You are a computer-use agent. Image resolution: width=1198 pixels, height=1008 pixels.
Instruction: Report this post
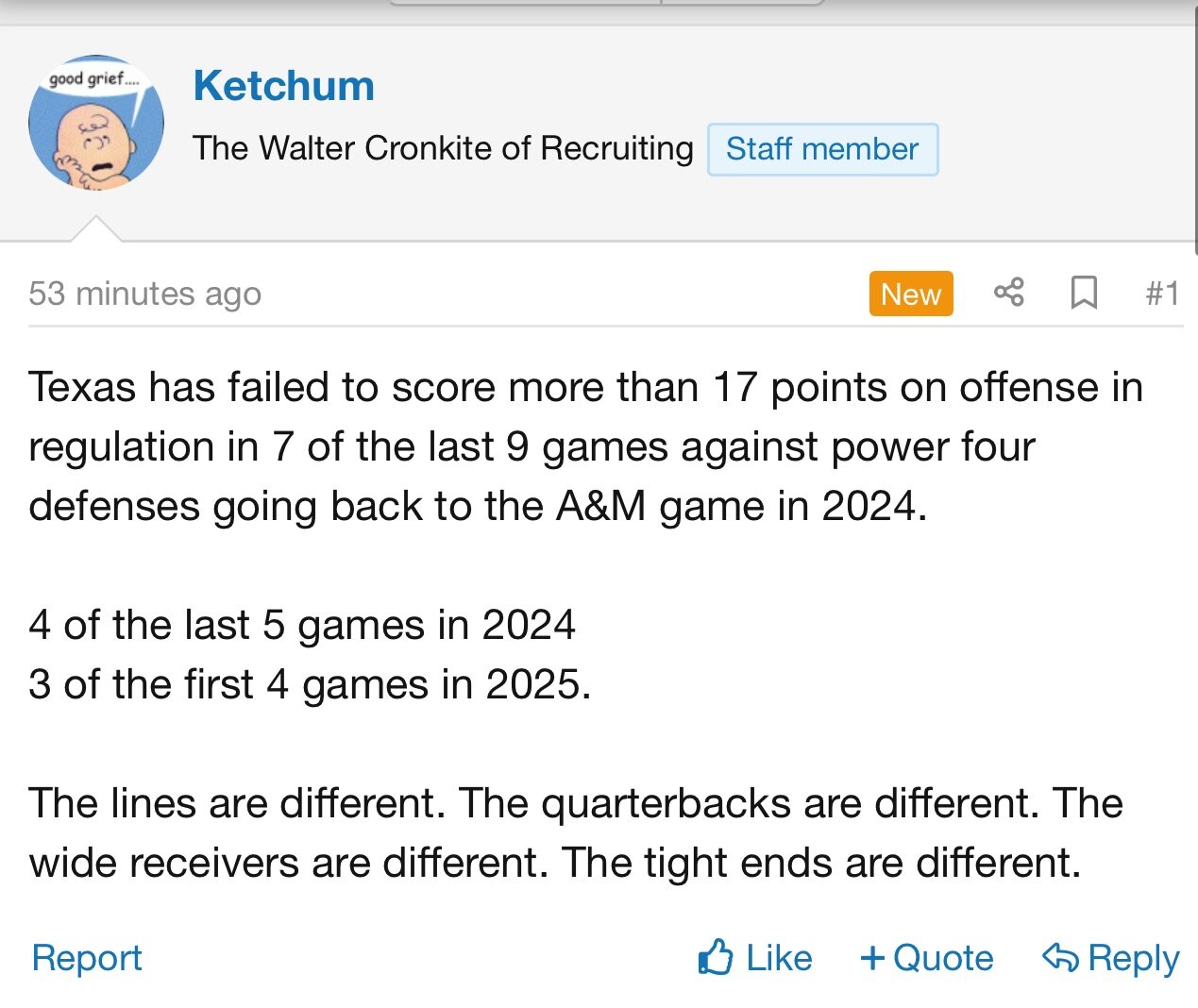pyautogui.click(x=87, y=957)
